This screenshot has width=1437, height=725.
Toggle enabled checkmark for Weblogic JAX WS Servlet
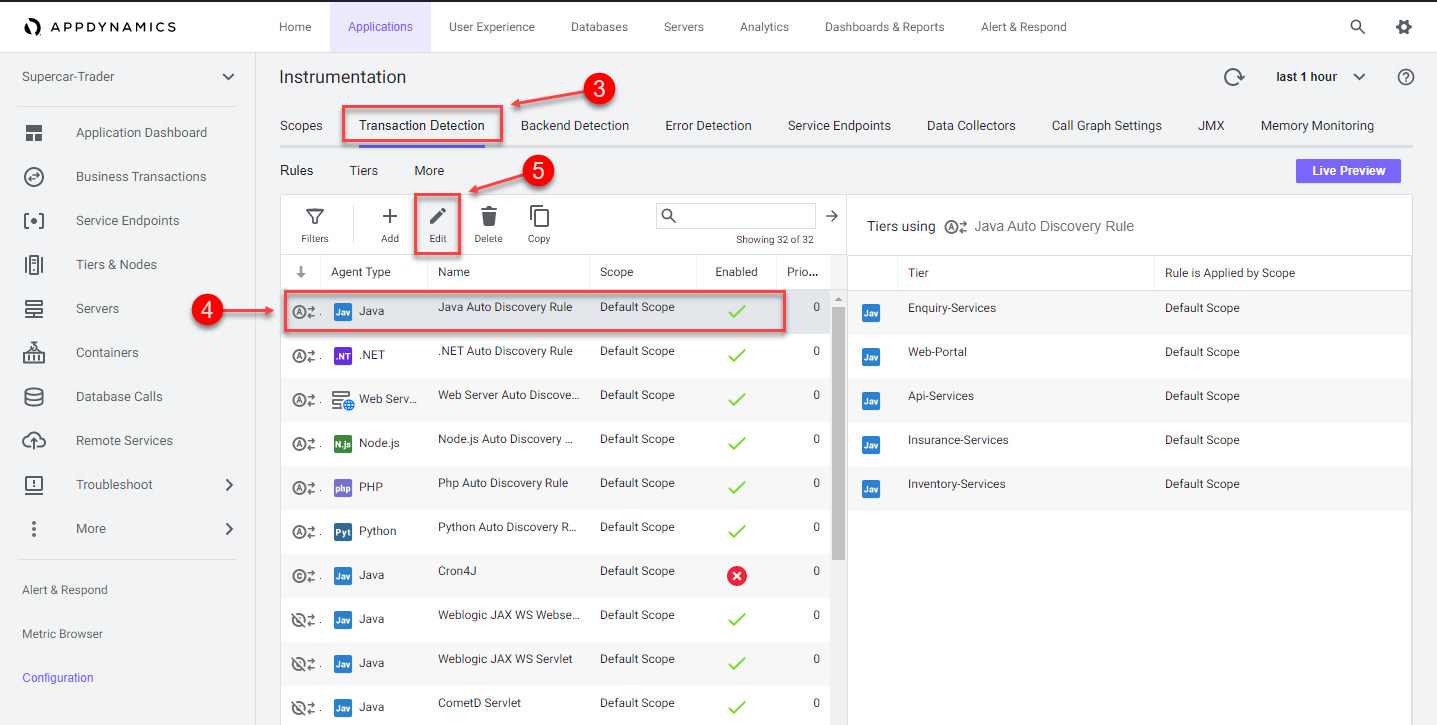click(737, 663)
